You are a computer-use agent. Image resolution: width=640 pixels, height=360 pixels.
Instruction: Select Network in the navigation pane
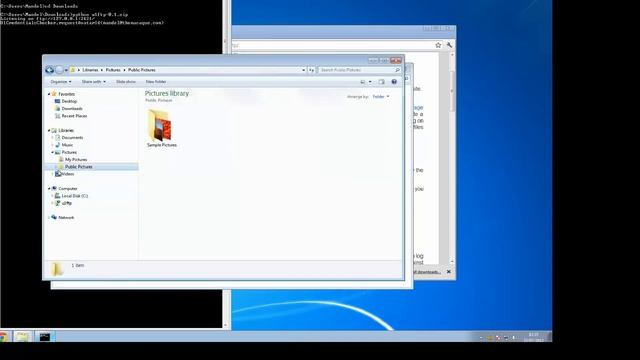[66, 218]
